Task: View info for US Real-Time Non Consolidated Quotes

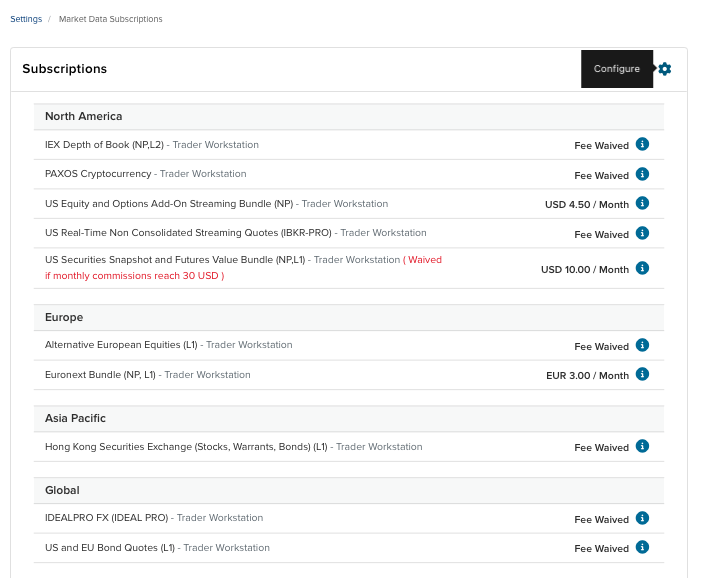Action: tap(642, 233)
